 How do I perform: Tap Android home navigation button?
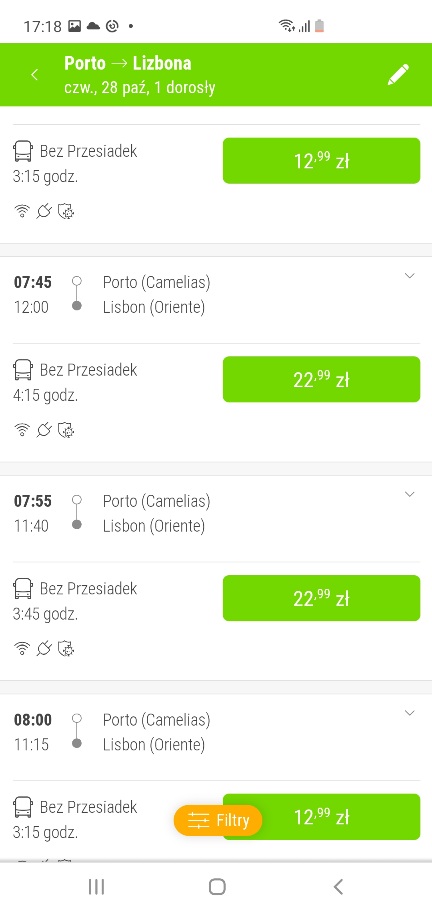[x=217, y=886]
